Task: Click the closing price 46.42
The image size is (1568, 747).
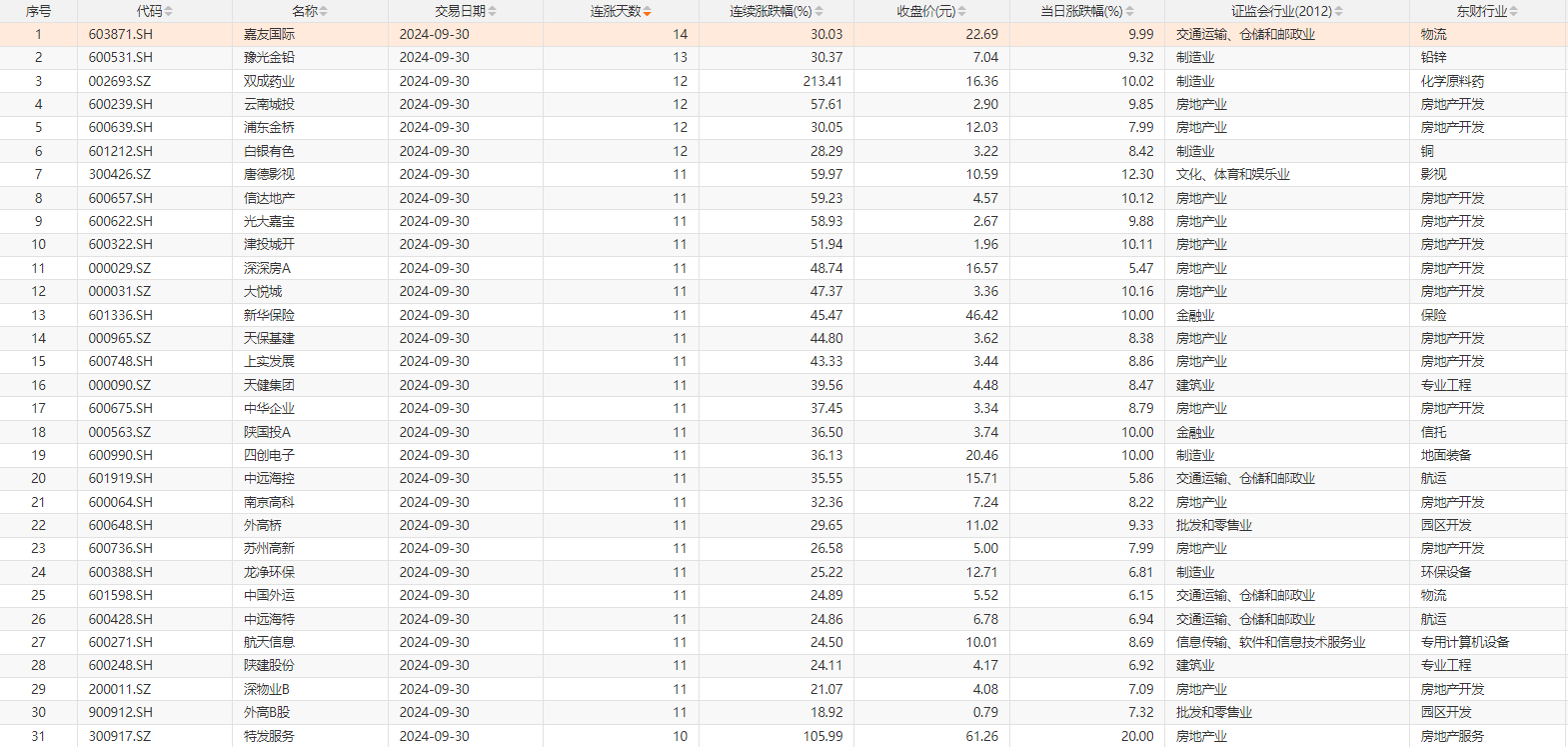Action: (981, 315)
